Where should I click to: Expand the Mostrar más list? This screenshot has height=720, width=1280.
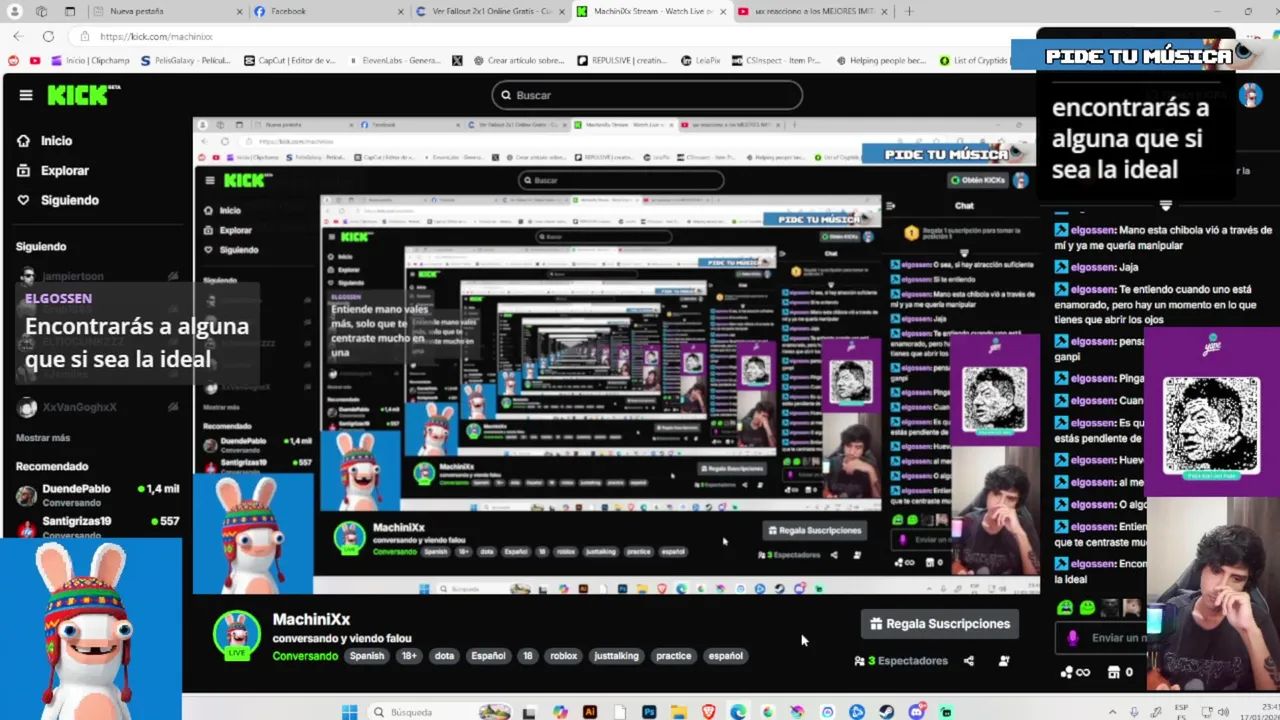[43, 438]
